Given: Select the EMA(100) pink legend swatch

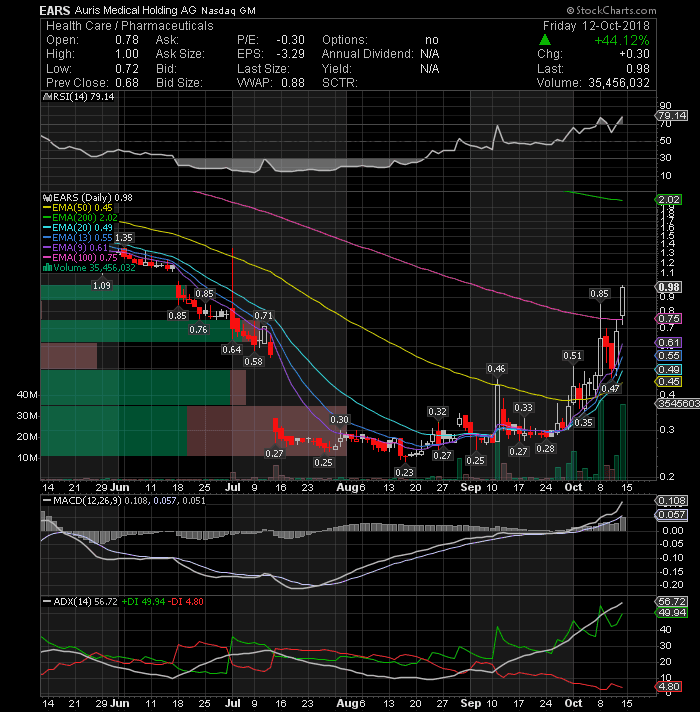Looking at the screenshot, I should [x=47, y=258].
